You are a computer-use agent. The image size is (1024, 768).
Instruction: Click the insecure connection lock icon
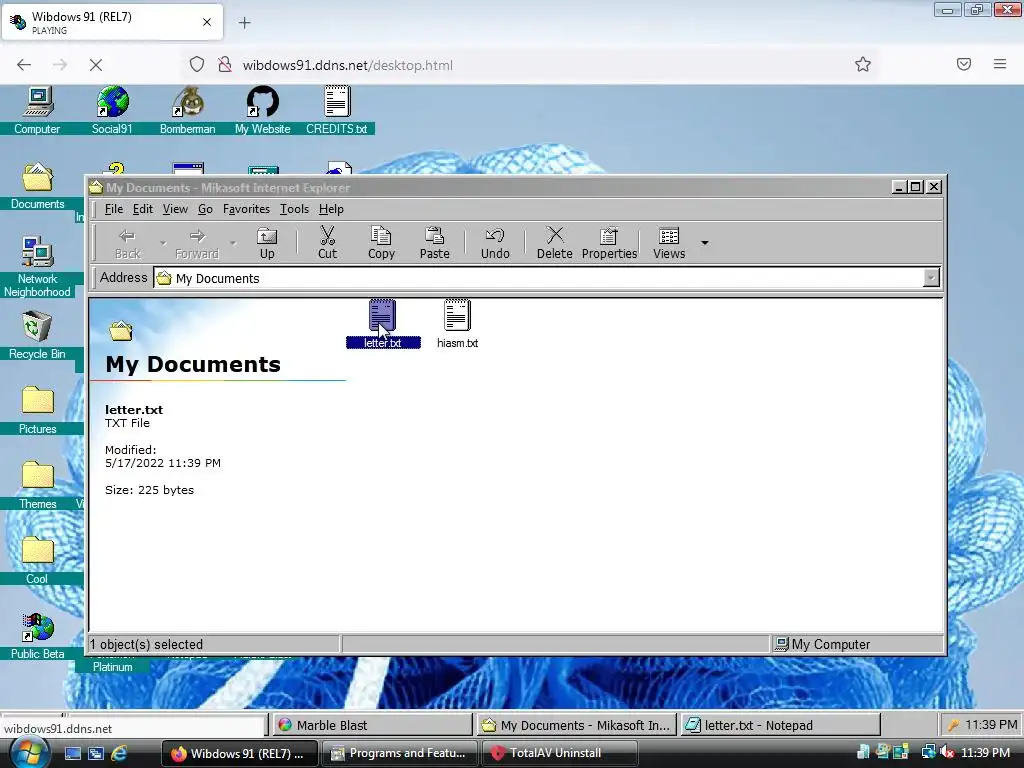pyautogui.click(x=225, y=65)
